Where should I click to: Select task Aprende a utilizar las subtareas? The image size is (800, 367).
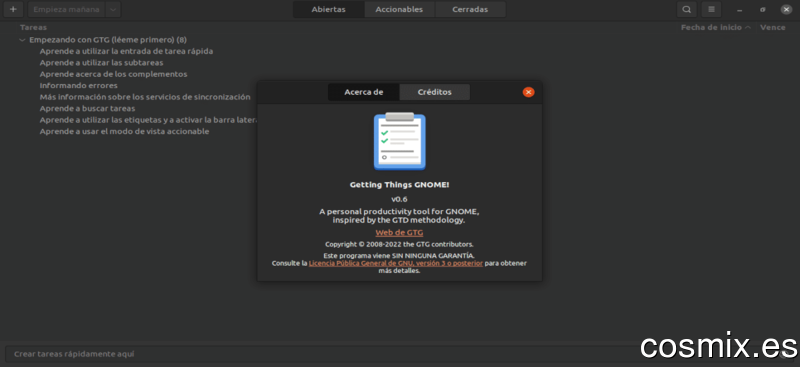coord(102,63)
